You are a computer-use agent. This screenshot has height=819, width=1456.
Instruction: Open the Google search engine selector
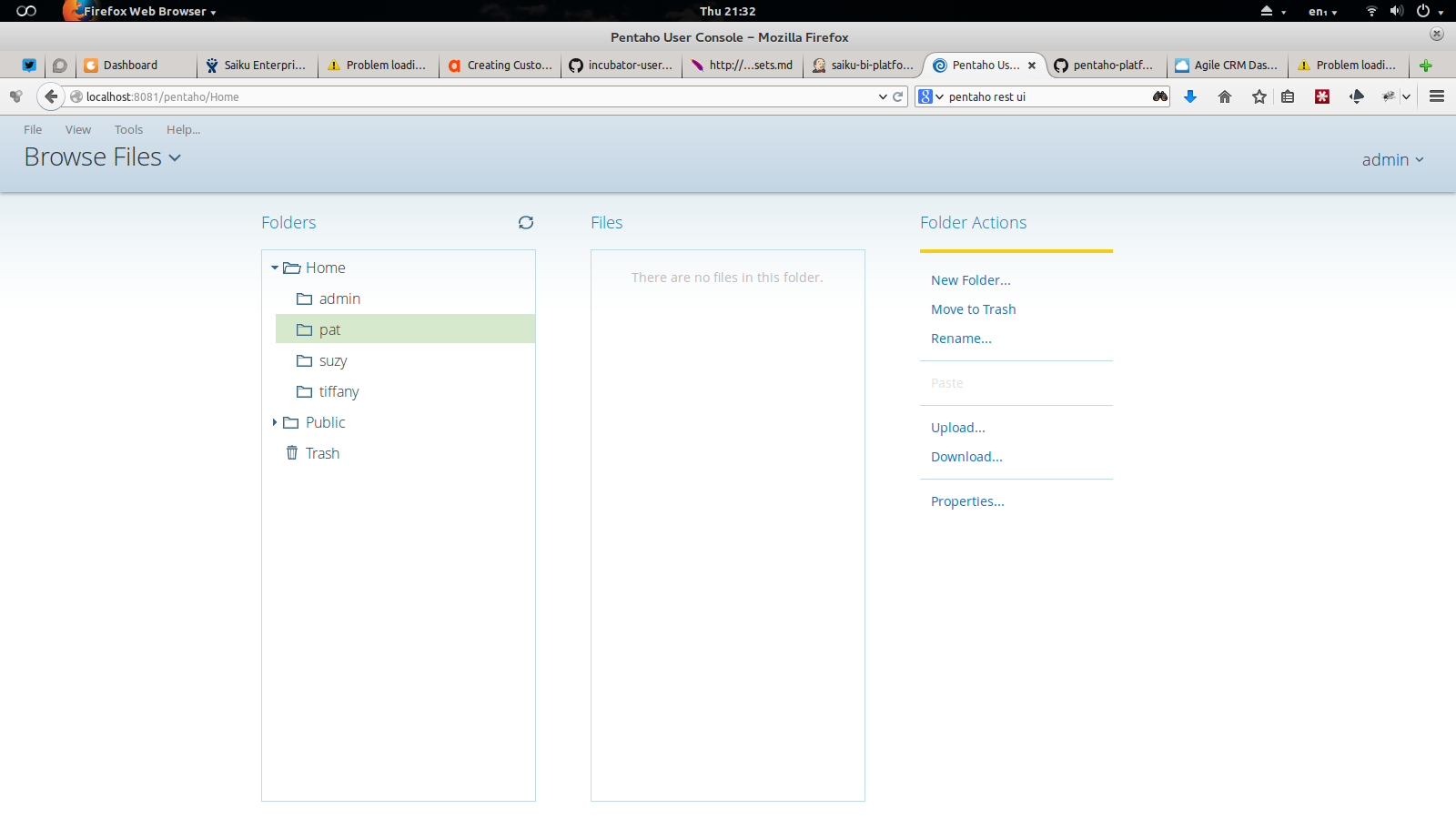(x=930, y=96)
